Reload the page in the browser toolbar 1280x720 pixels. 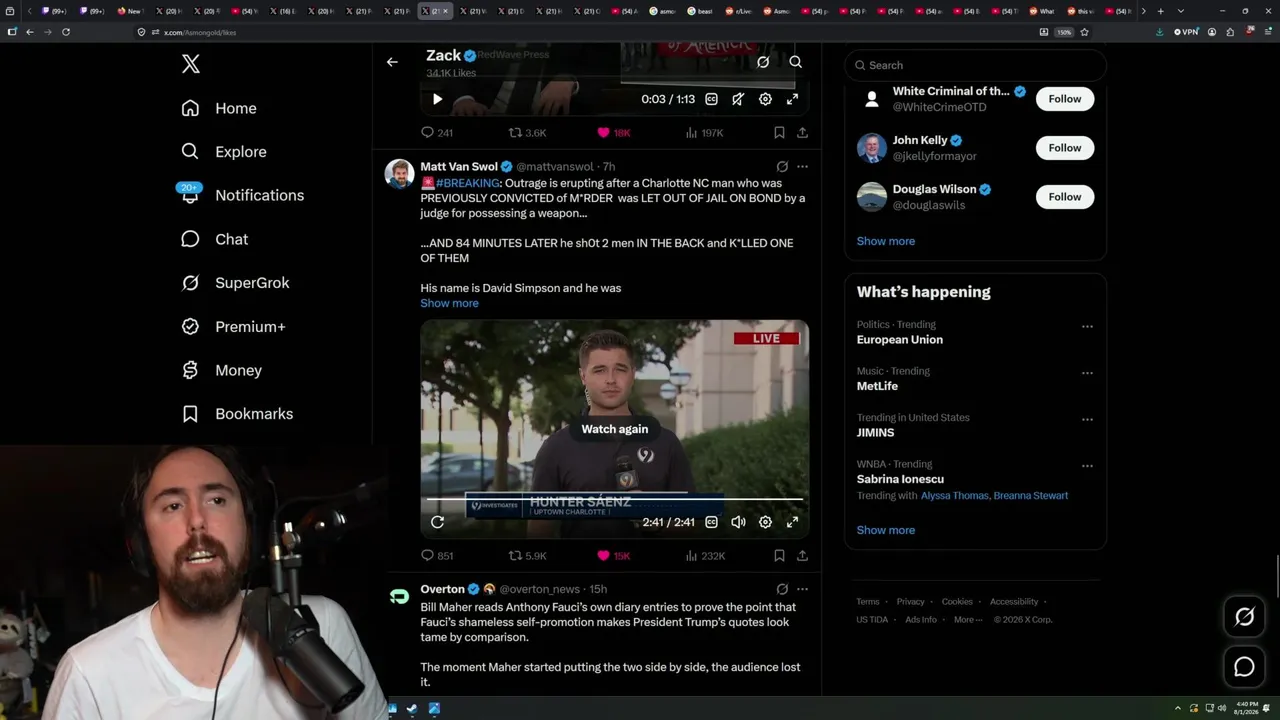point(66,32)
